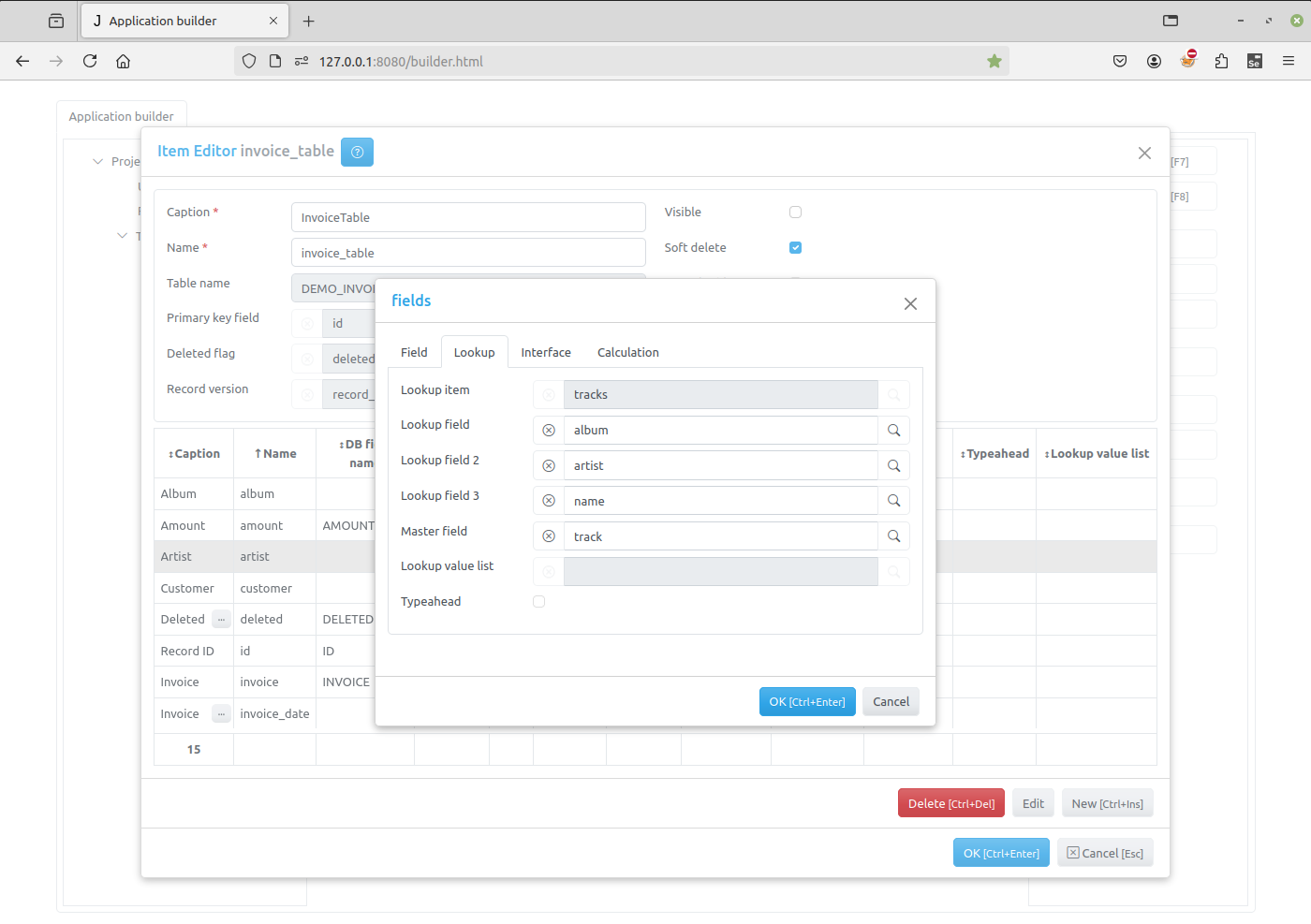Open search for Lookup field album
Image resolution: width=1311 pixels, height=924 pixels.
pyautogui.click(x=893, y=431)
